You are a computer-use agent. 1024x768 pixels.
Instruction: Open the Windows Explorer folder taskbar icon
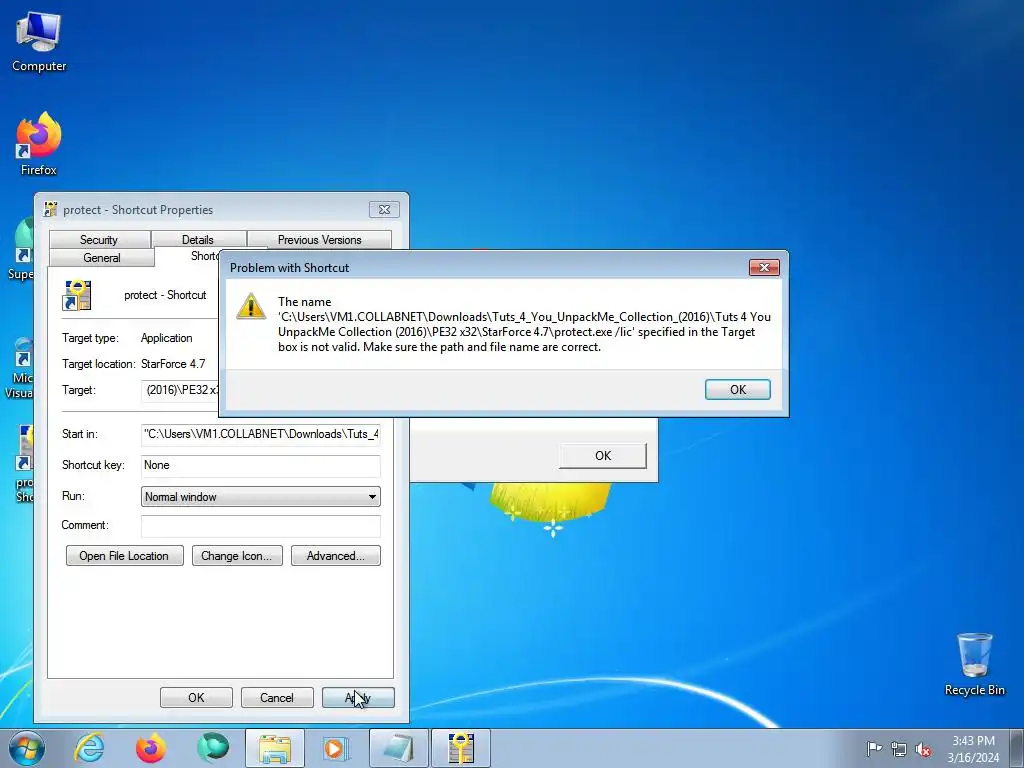coord(275,748)
